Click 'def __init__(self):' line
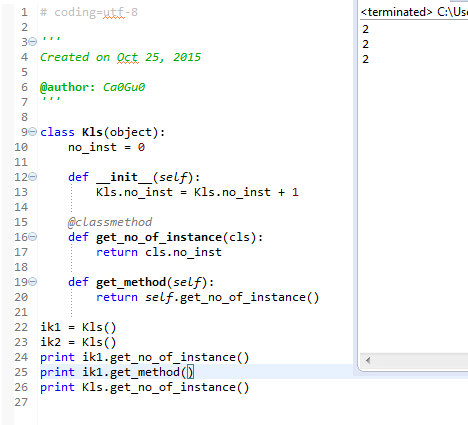The image size is (468, 425). 134,177
